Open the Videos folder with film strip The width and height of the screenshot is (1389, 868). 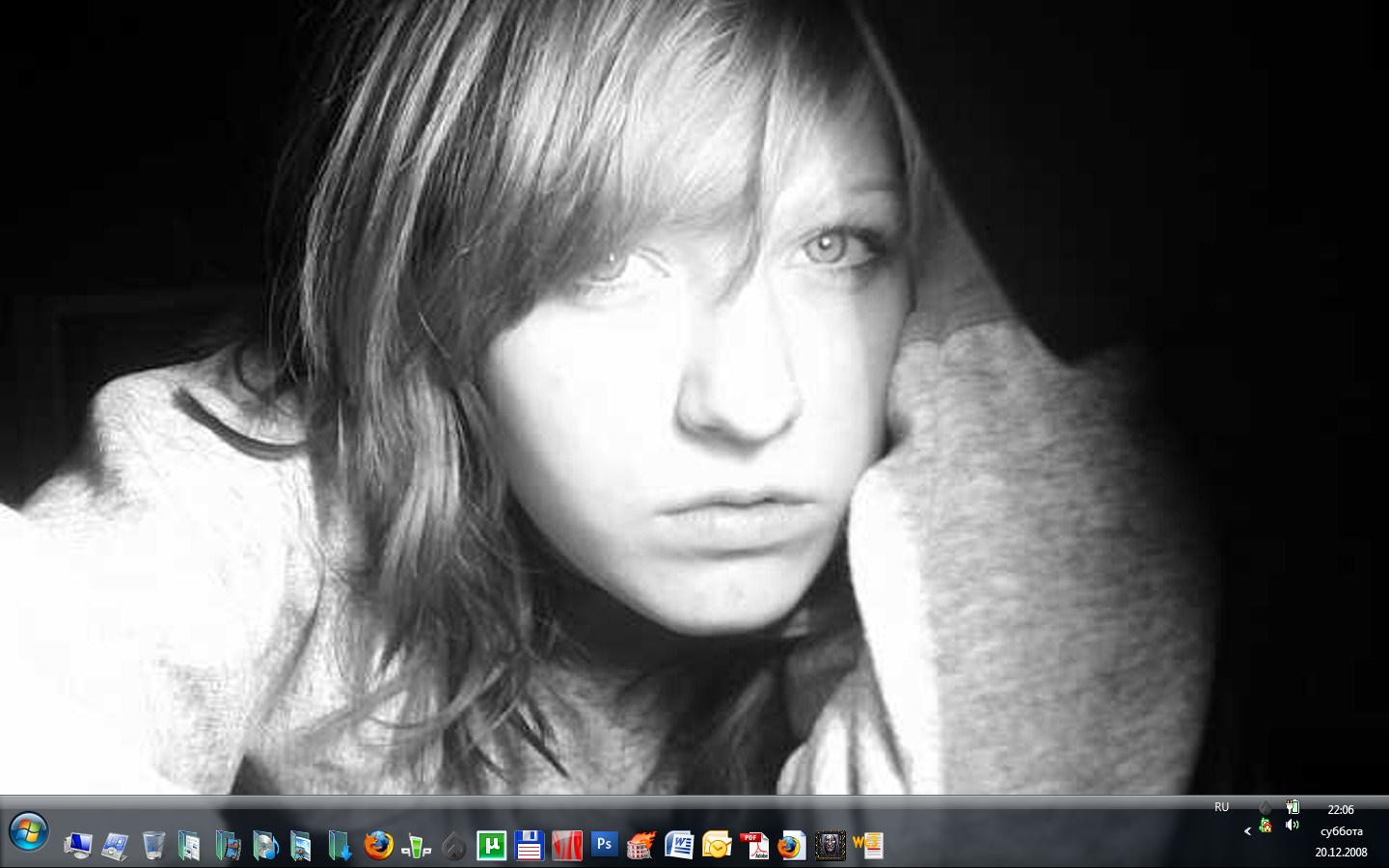tap(228, 846)
